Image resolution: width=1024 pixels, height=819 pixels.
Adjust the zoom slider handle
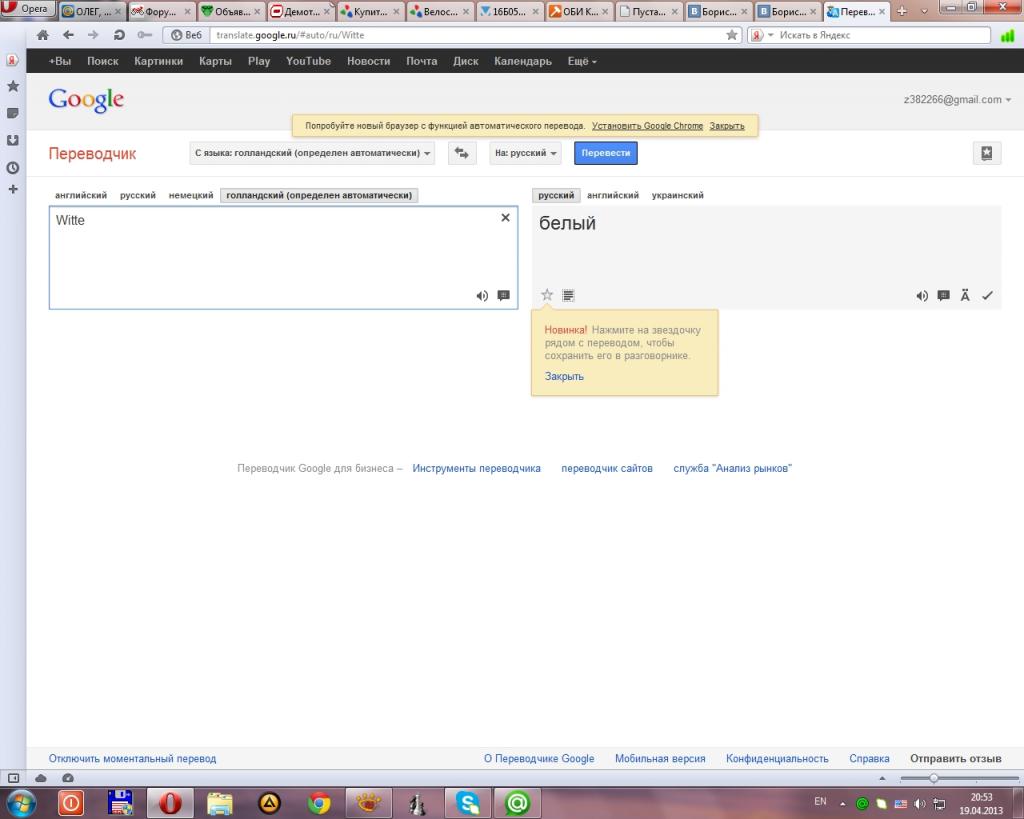pos(934,778)
